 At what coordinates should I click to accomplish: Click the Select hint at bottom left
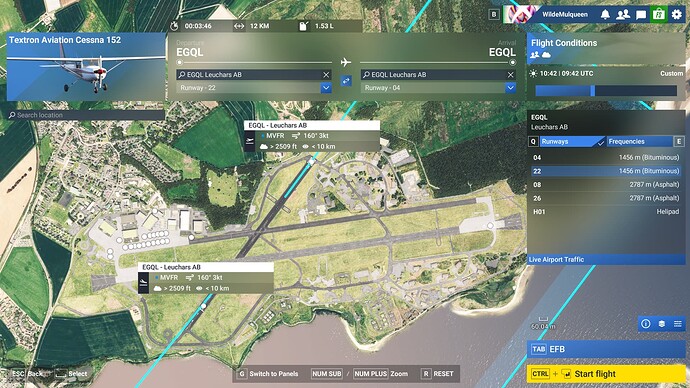click(x=71, y=374)
